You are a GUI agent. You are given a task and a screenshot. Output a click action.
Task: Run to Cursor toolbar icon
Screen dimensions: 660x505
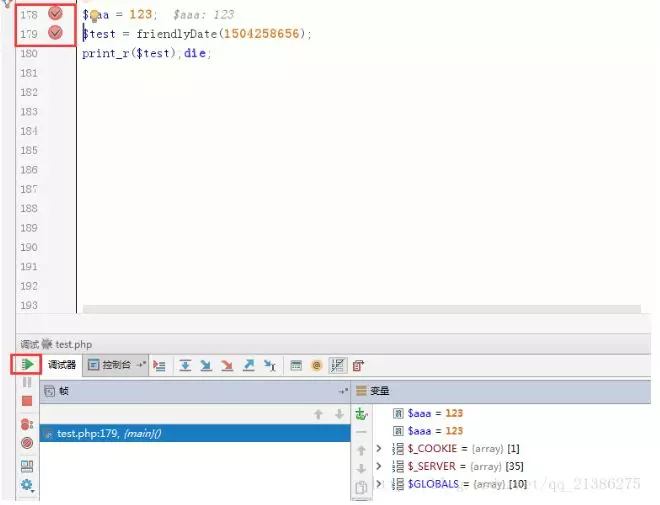pos(270,365)
